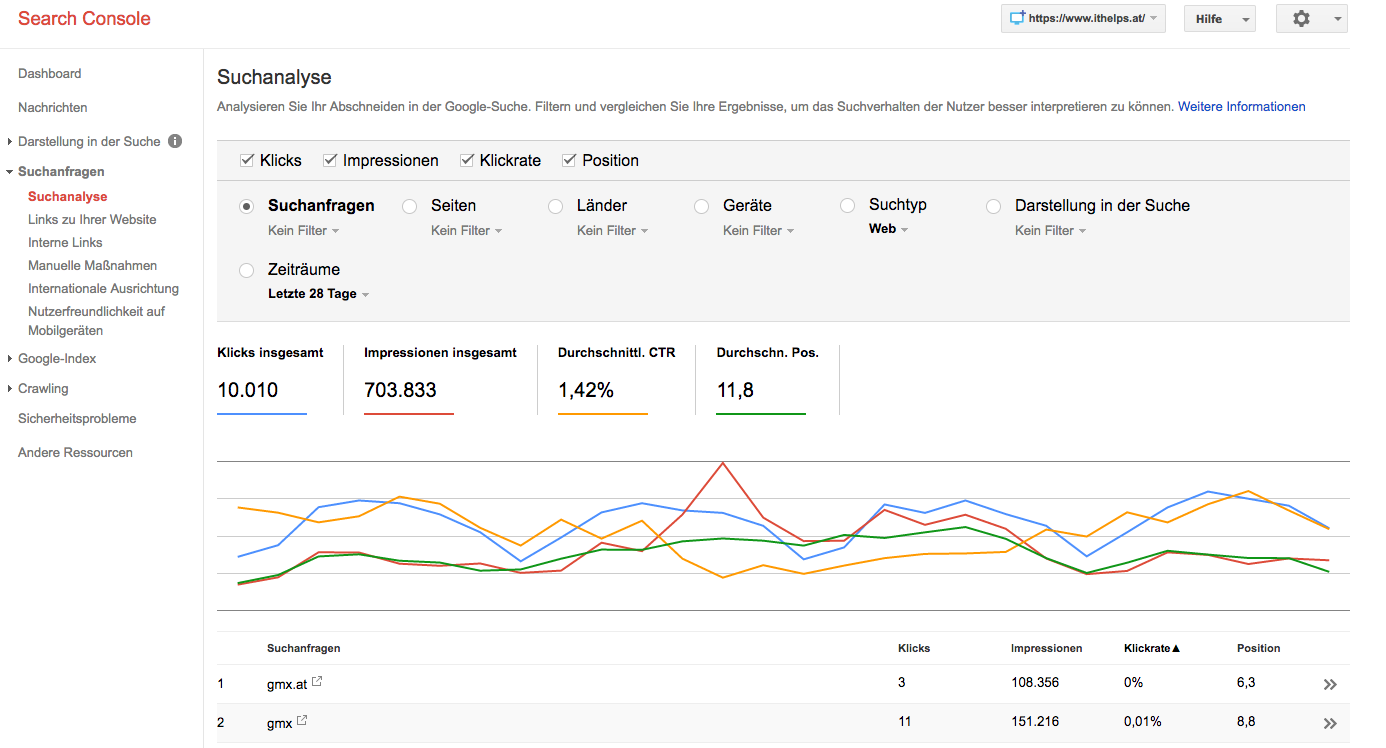Click the Search Console logo
The image size is (1386, 748).
(84, 18)
